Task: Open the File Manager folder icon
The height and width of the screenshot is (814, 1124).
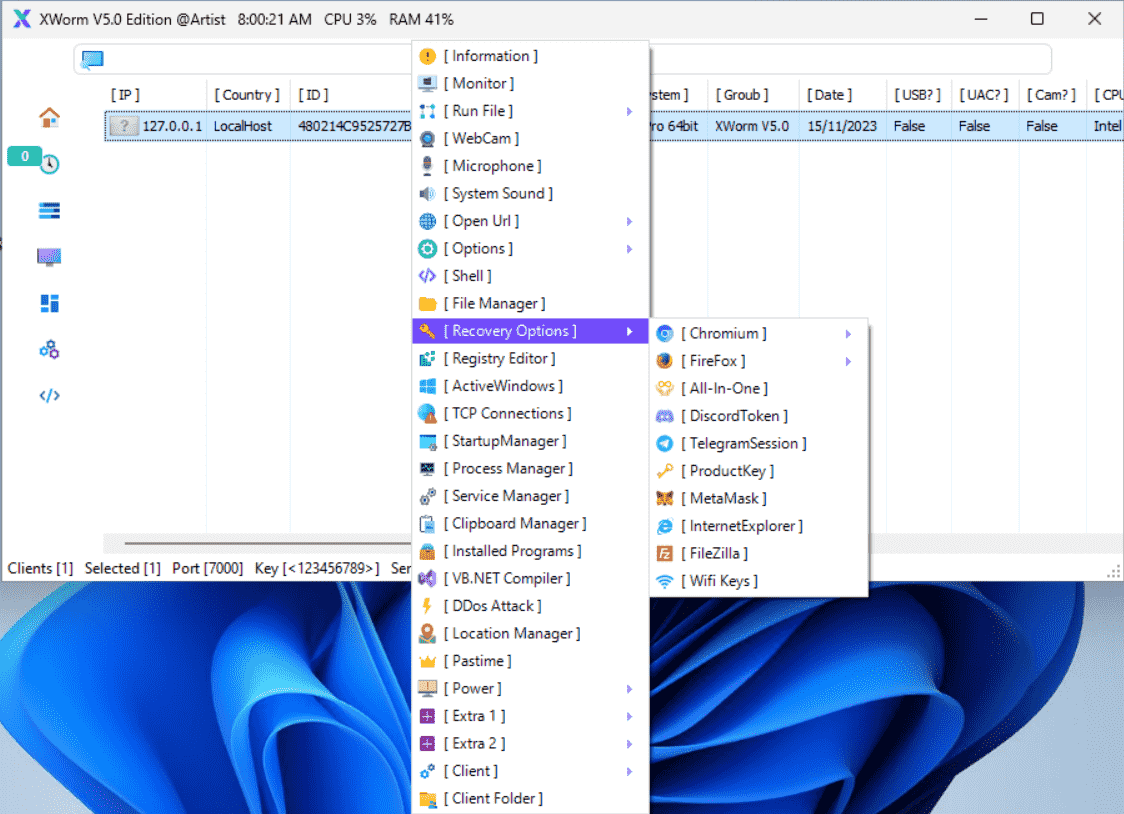Action: click(427, 304)
